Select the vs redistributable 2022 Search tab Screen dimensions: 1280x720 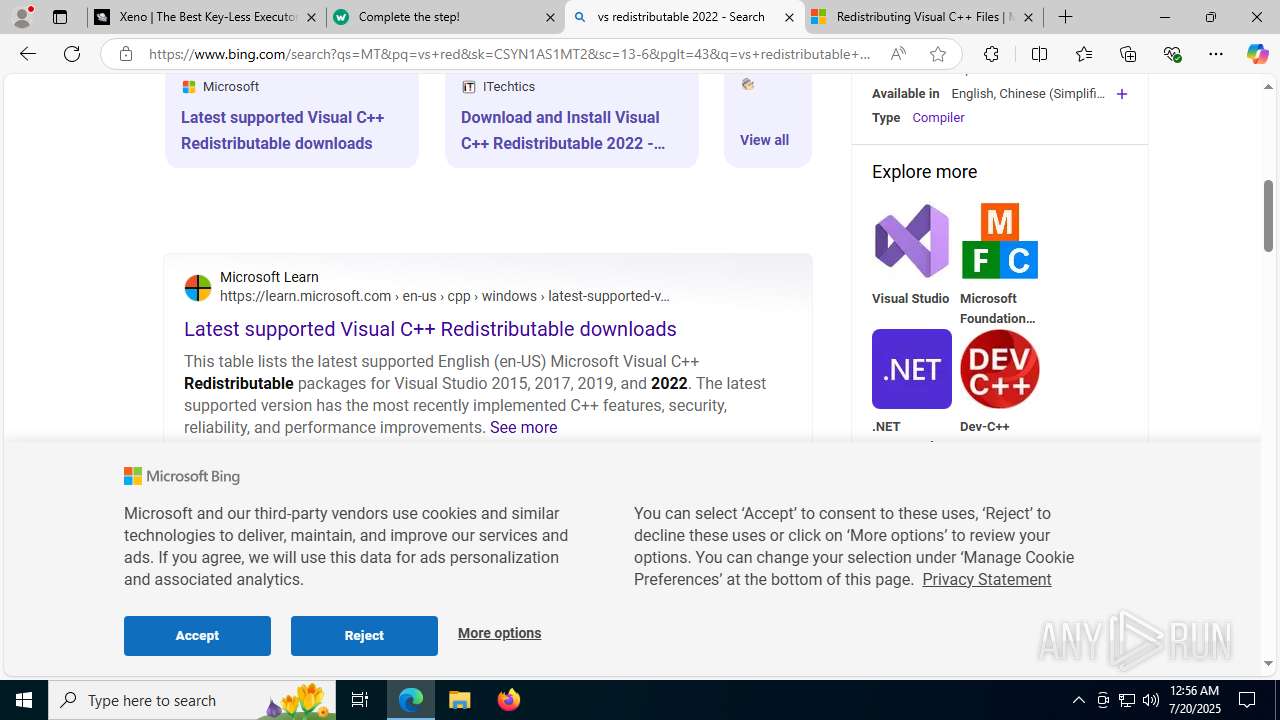coord(684,17)
